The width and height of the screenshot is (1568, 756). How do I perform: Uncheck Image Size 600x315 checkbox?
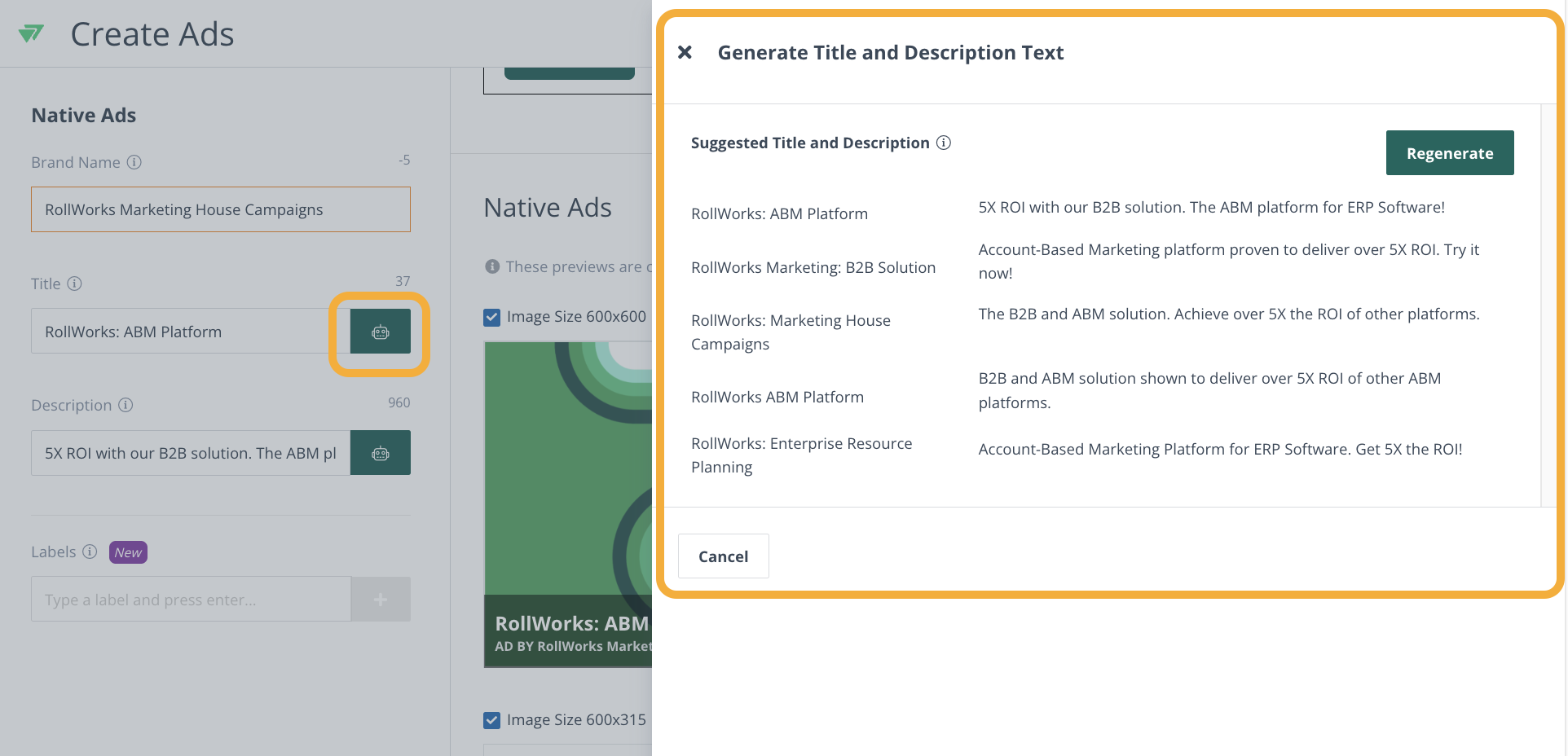(492, 720)
